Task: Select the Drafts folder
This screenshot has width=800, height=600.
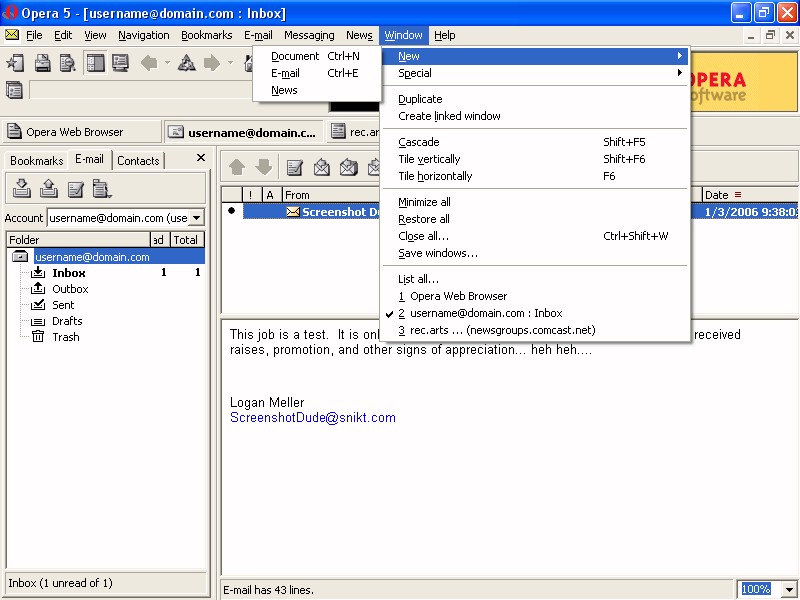Action: (67, 321)
